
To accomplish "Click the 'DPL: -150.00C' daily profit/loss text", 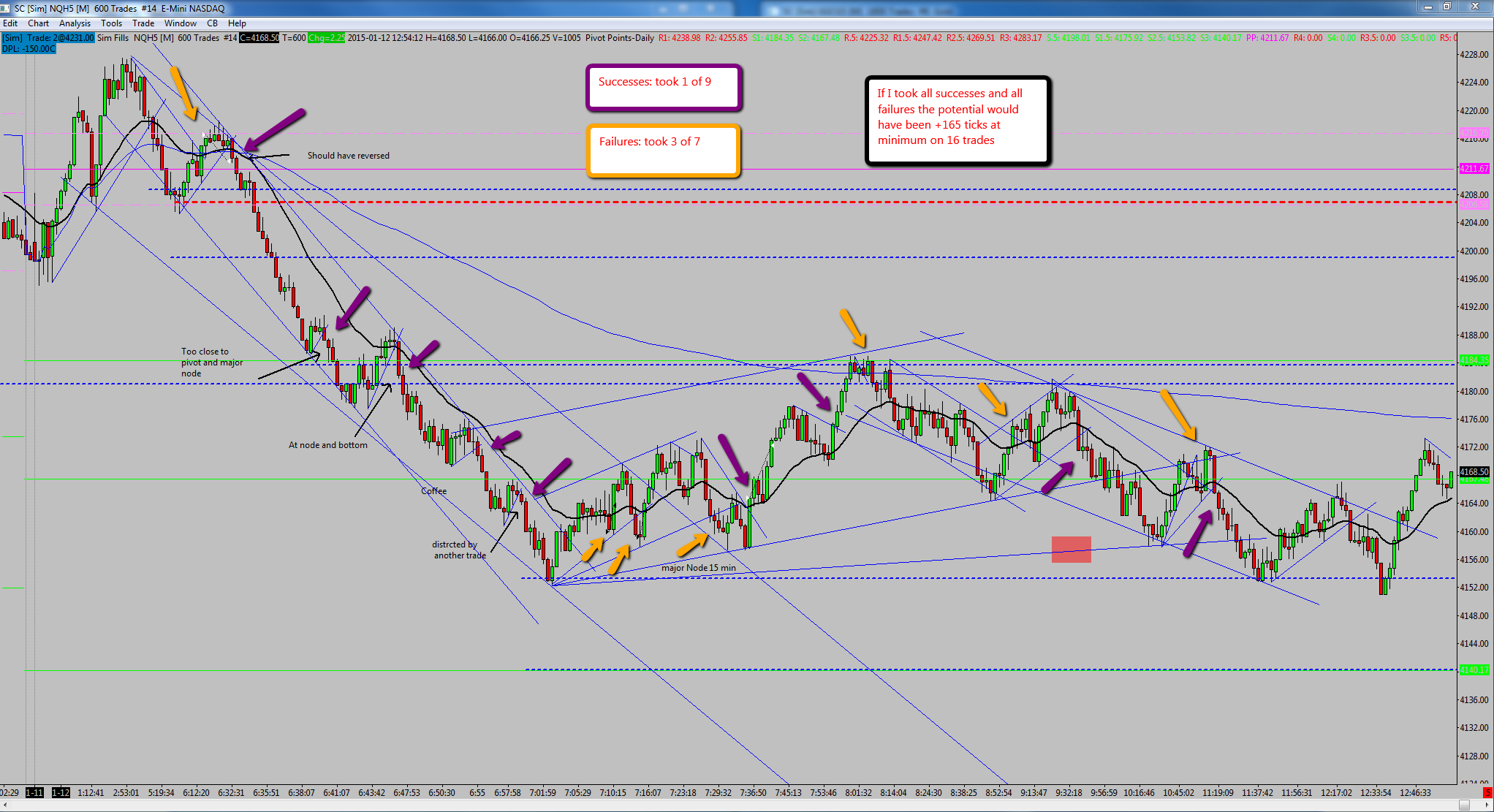I will [29, 49].
